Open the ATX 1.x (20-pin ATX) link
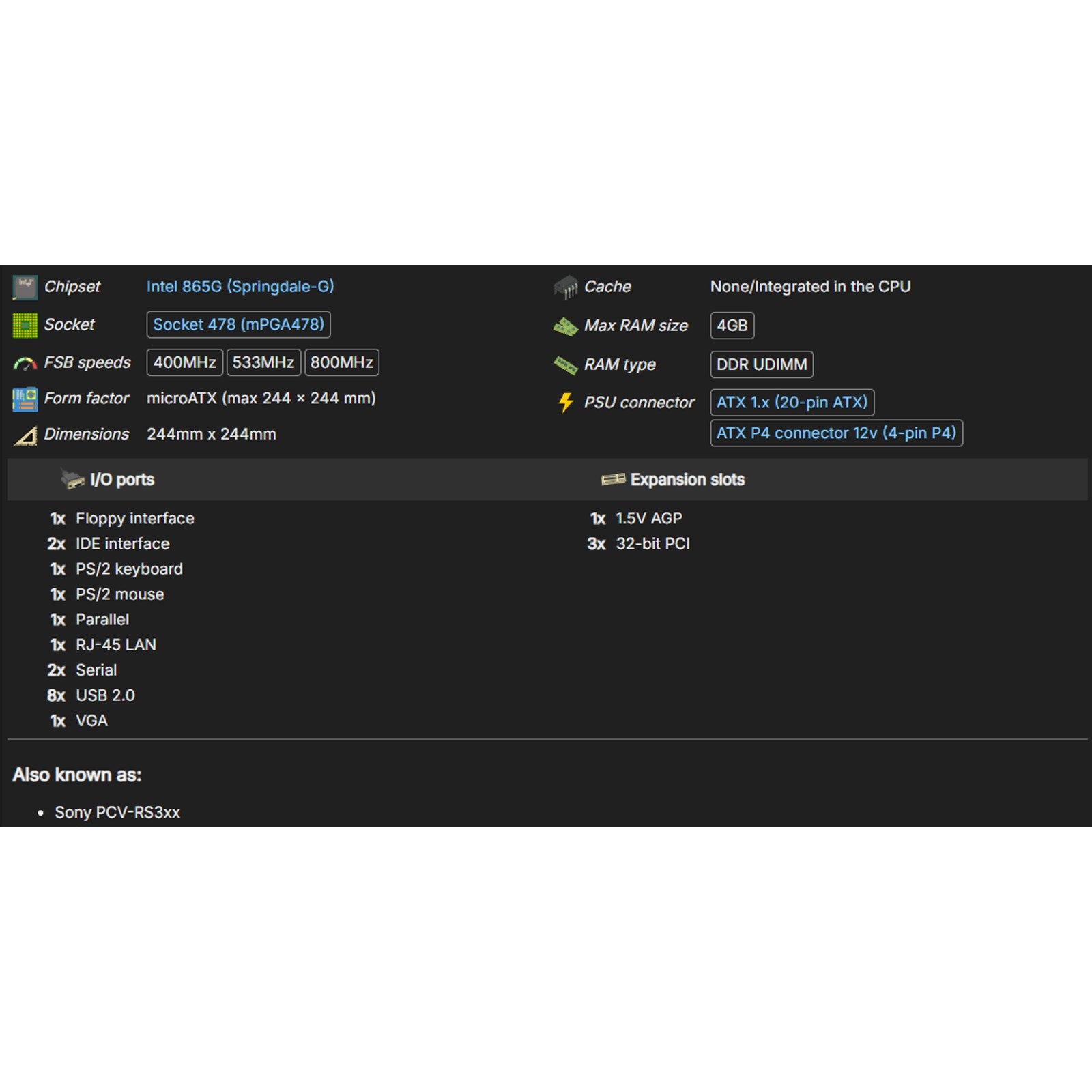Viewport: 1092px width, 1092px height. (x=792, y=403)
